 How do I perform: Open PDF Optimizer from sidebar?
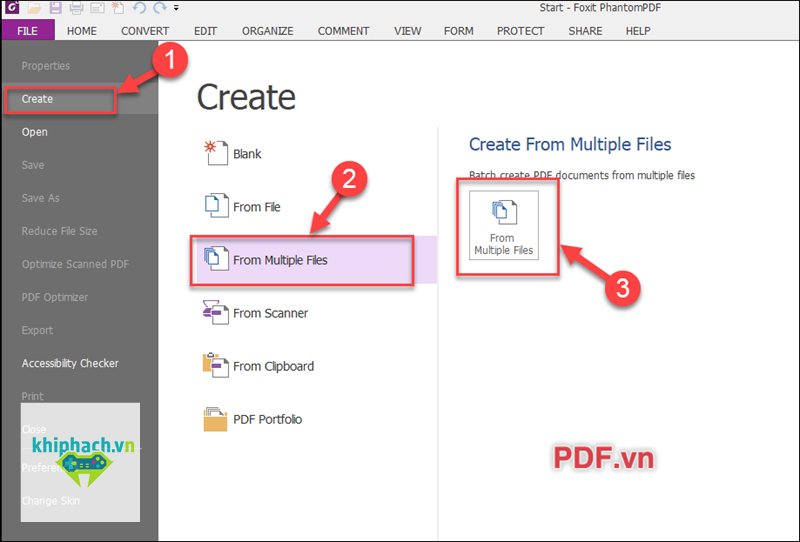click(x=55, y=298)
